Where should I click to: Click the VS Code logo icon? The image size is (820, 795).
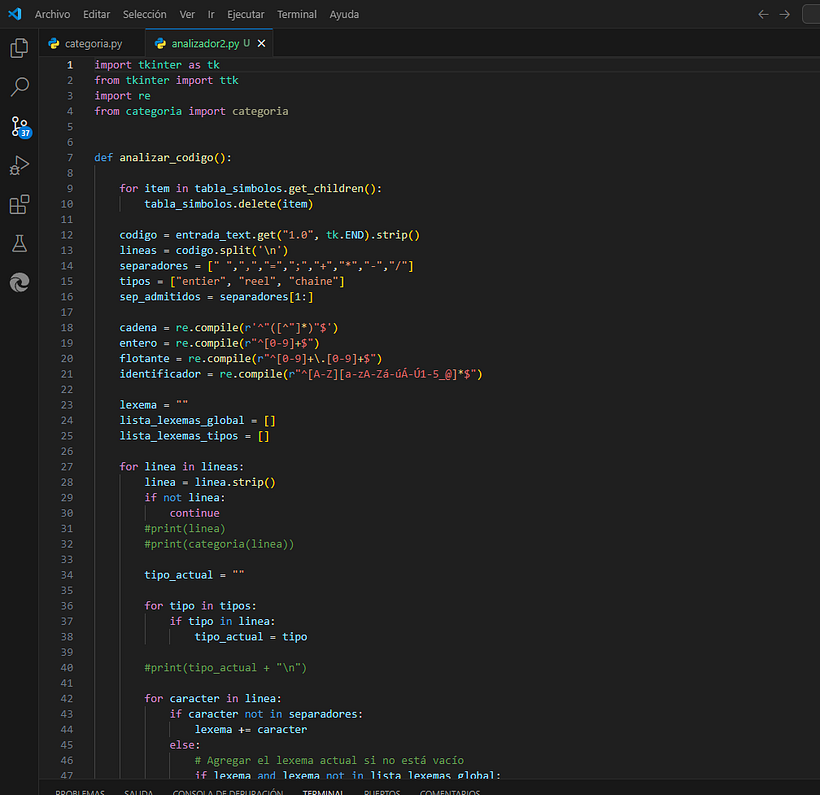click(x=14, y=14)
